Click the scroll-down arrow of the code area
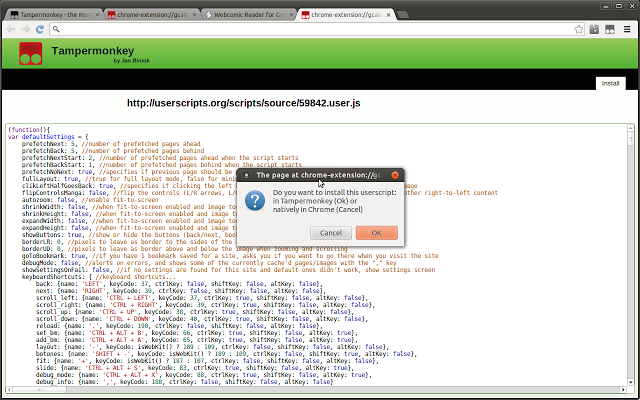This screenshot has width=640, height=400. (631, 382)
